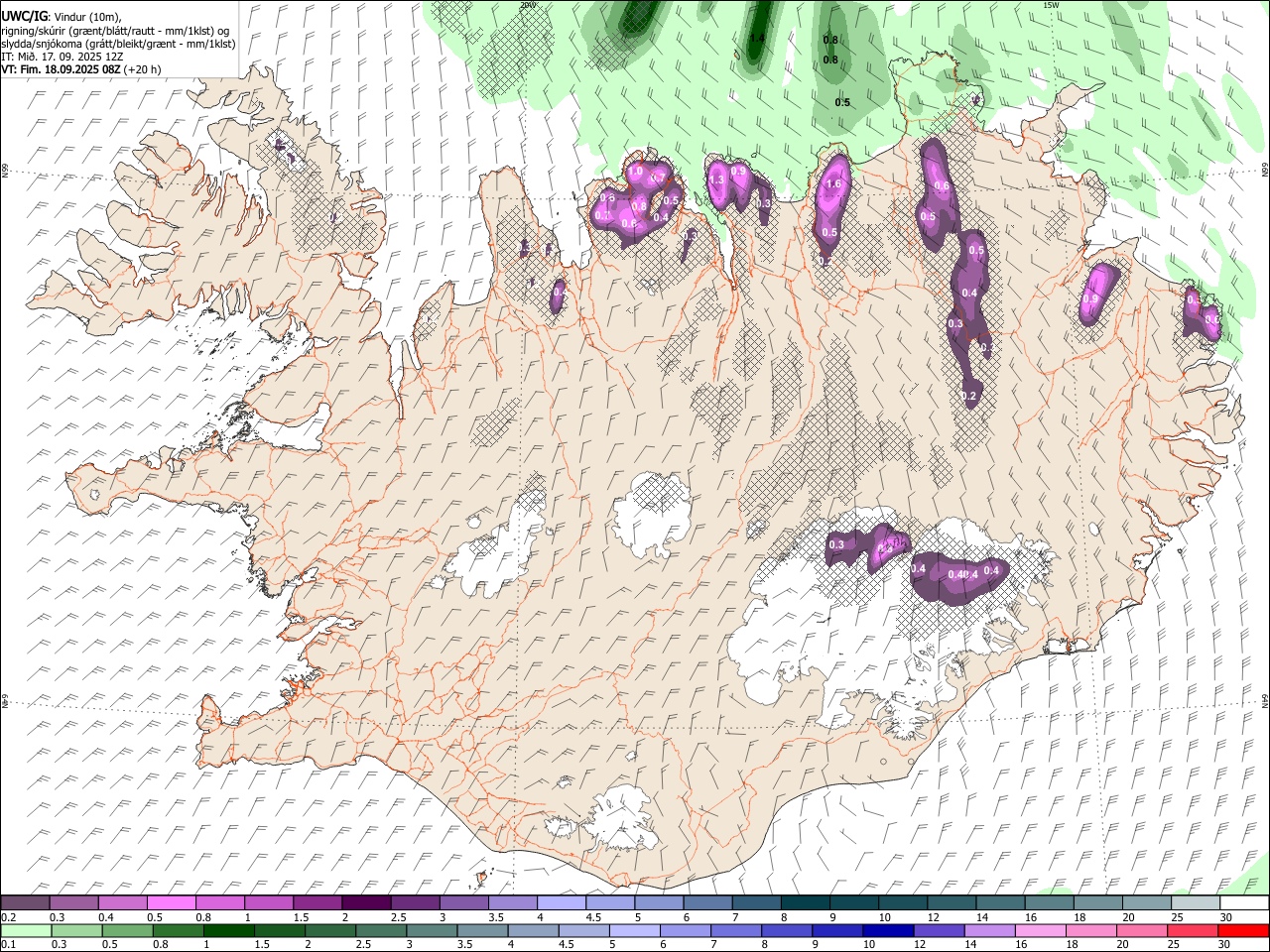Click the rain legend swatch between 0.1 and 0.3
Screen dimensions: 1270x952
[26, 930]
